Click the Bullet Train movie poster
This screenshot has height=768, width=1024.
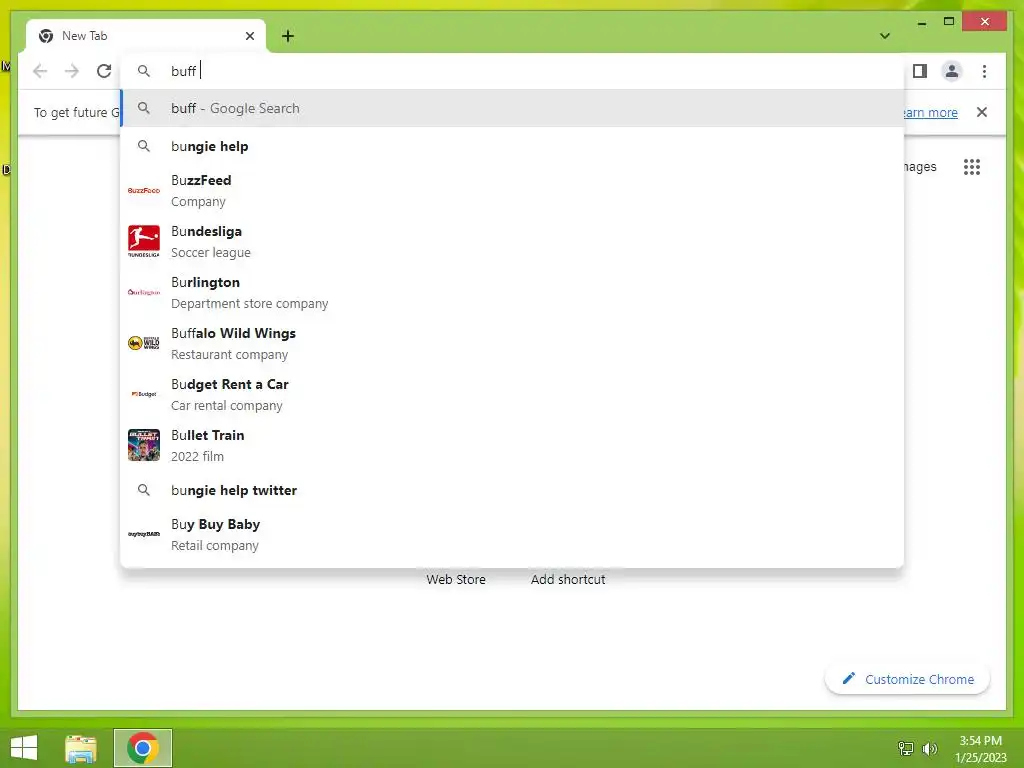[x=144, y=445]
